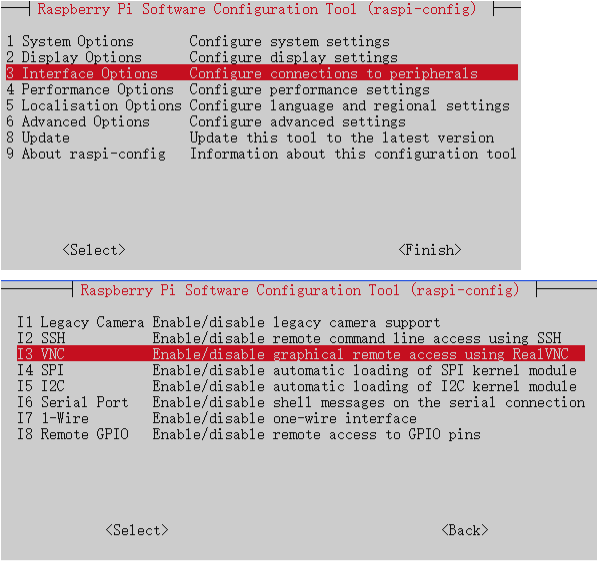
Task: Choose highlighted I3 VNC option
Action: click(x=301, y=354)
